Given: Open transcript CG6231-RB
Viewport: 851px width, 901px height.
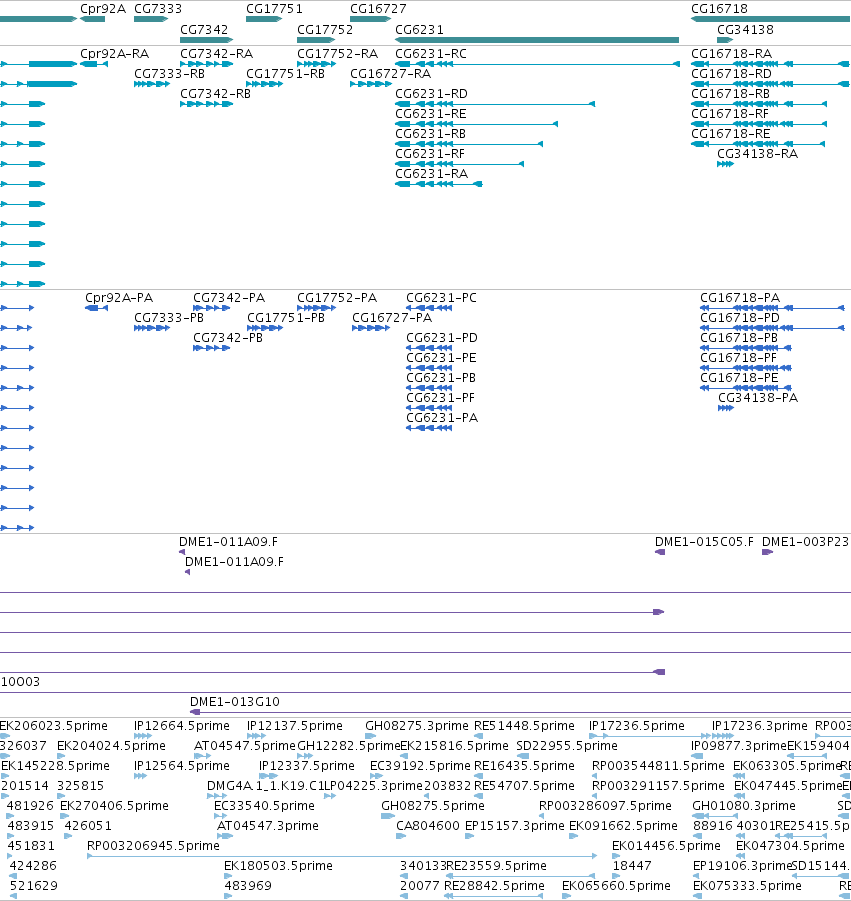Looking at the screenshot, I should pyautogui.click(x=430, y=133).
